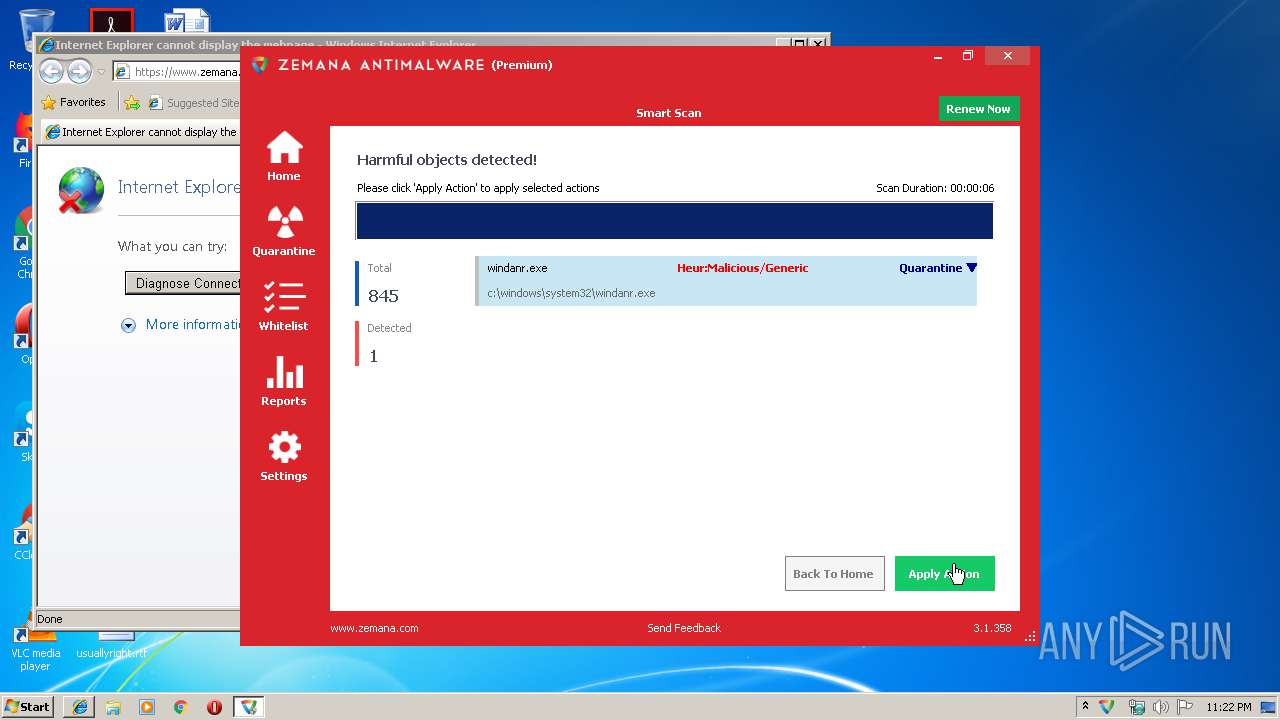Click the Zemana tray icon
Image resolution: width=1280 pixels, height=720 pixels.
[x=1107, y=706]
